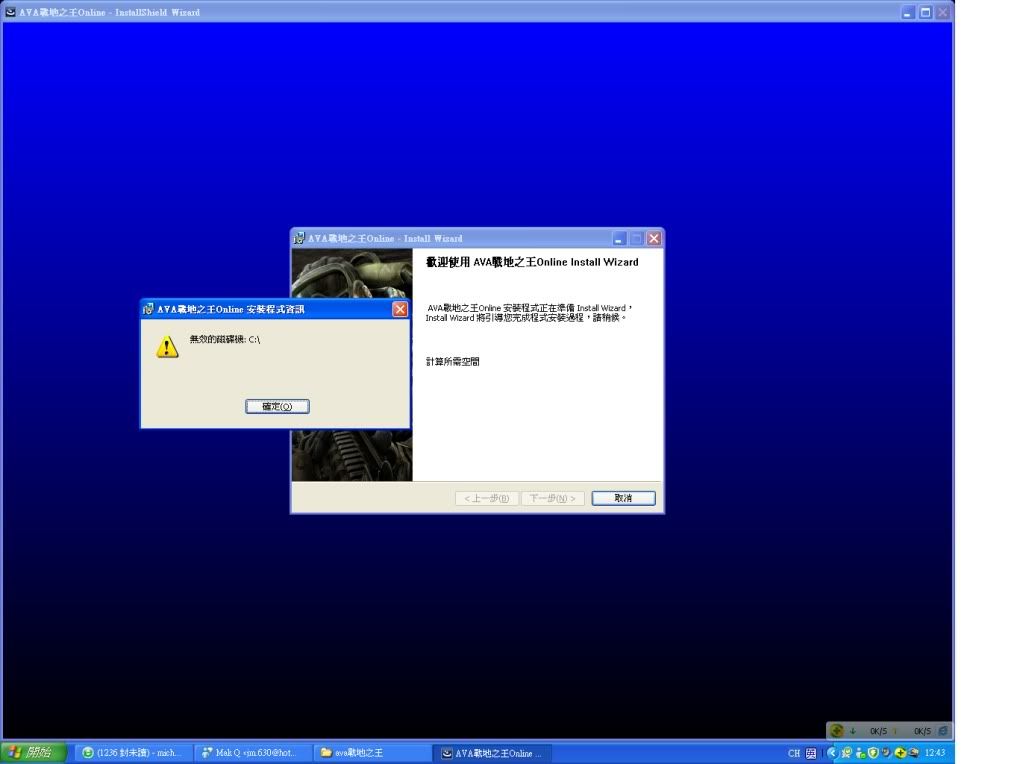
Task: Click the yellow plus tray icon
Action: tap(900, 753)
